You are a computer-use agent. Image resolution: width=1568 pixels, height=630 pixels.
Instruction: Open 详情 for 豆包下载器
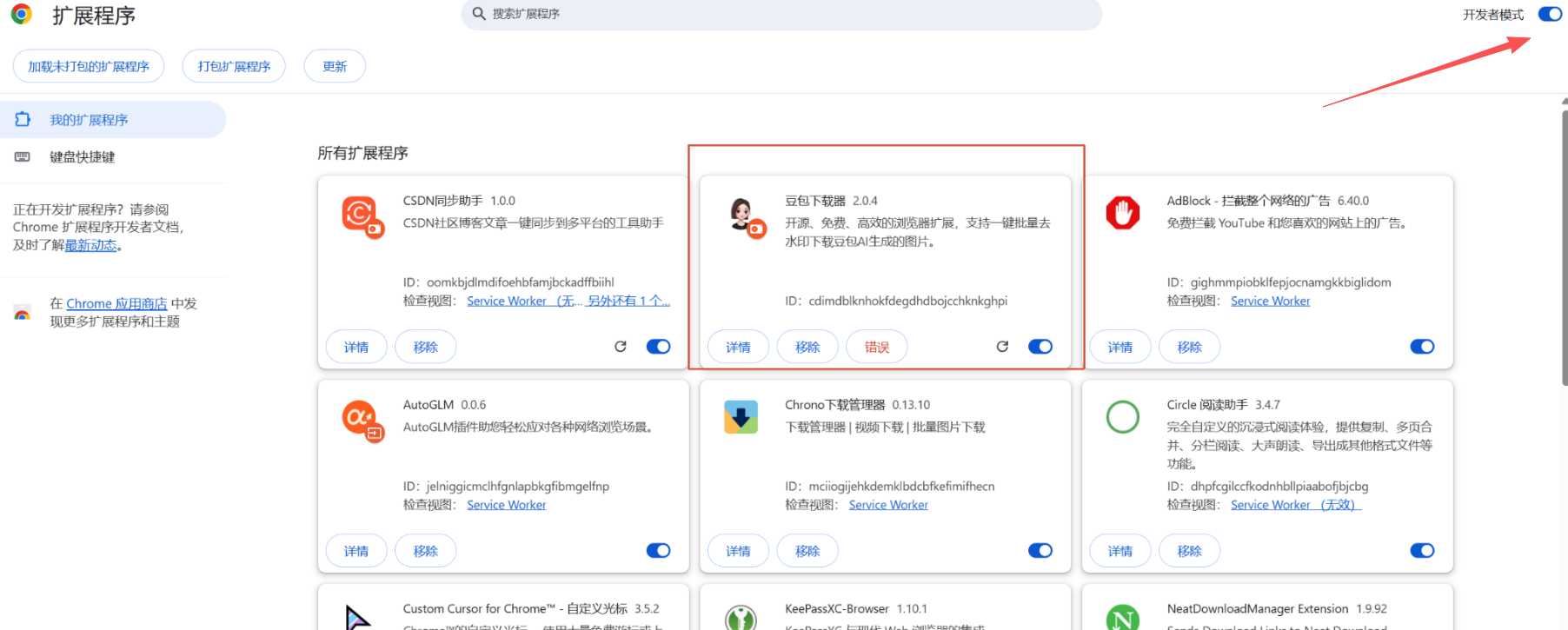[738, 347]
